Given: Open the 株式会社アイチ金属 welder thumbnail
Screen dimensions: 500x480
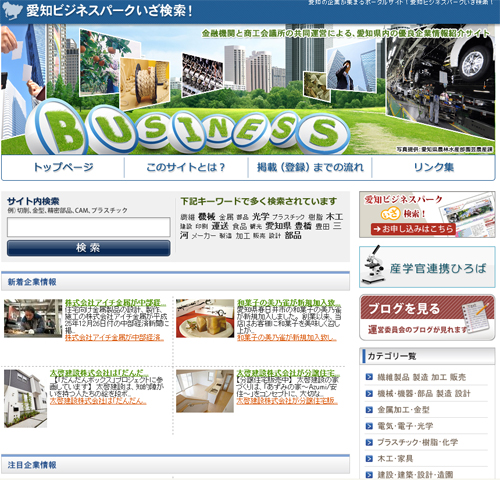Looking at the screenshot, I should [x=33, y=318].
